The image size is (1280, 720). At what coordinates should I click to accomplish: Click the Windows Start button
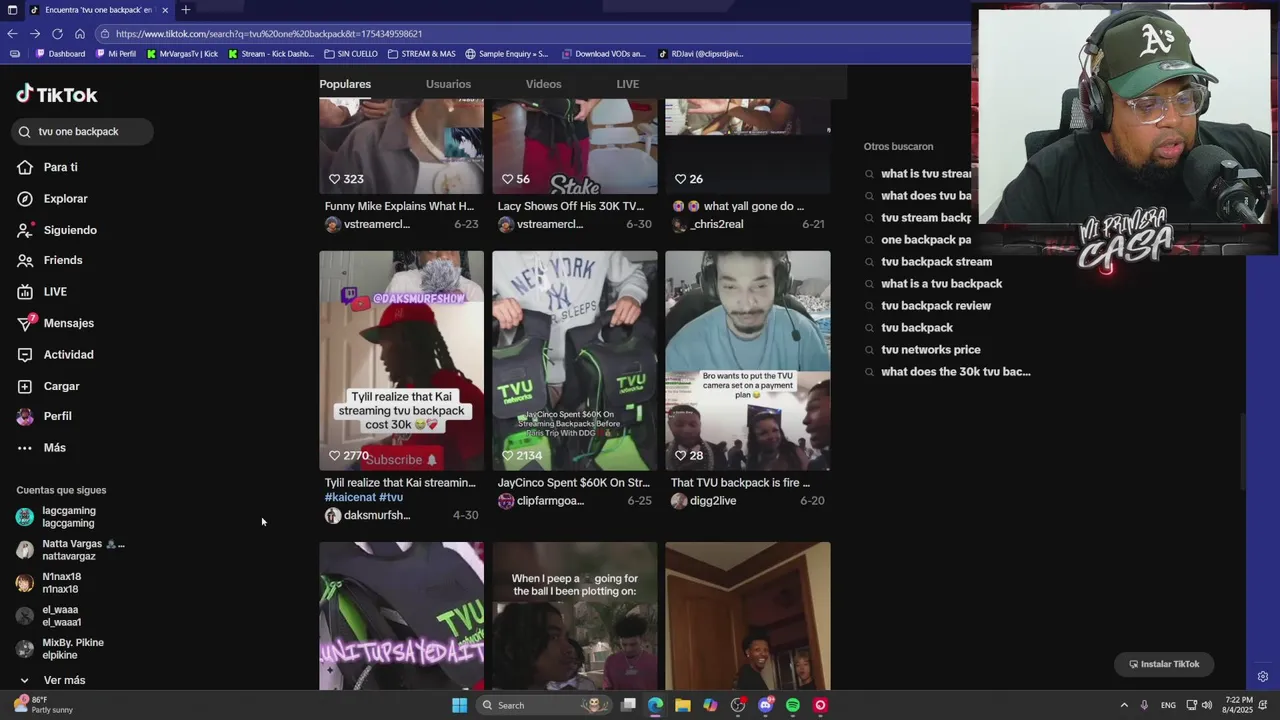(x=459, y=705)
